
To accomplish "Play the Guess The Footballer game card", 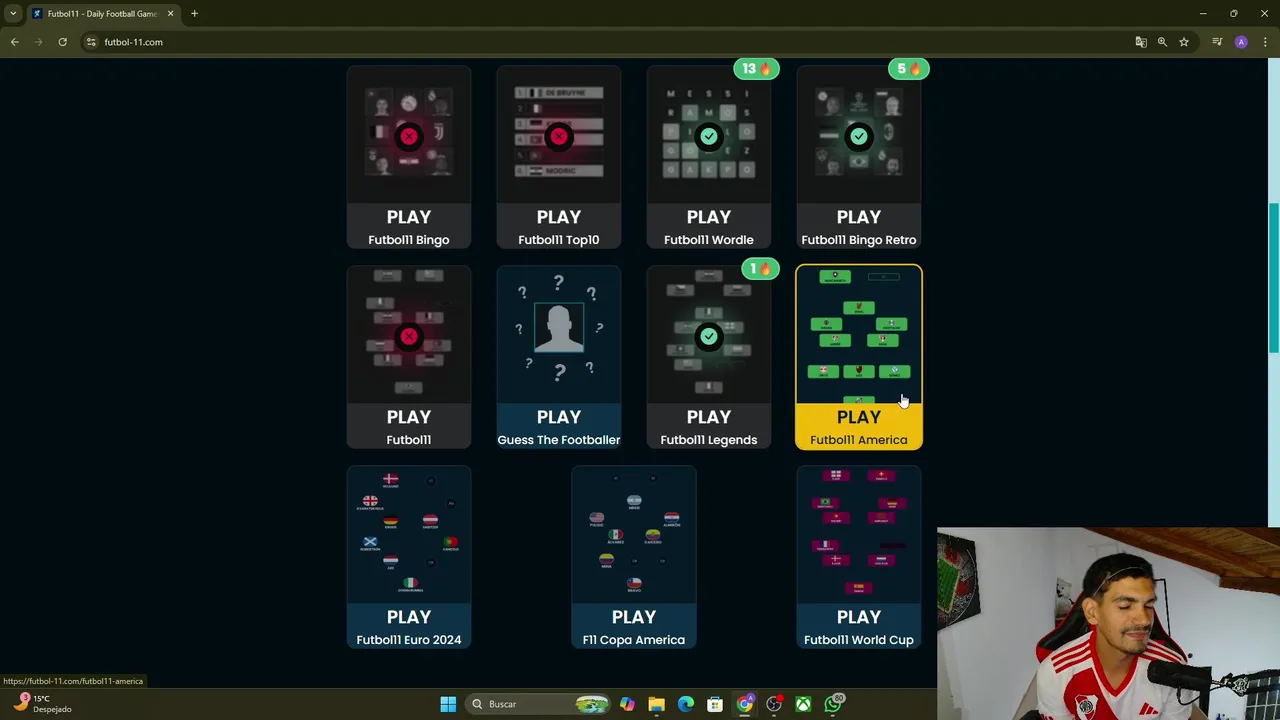I will 559,357.
